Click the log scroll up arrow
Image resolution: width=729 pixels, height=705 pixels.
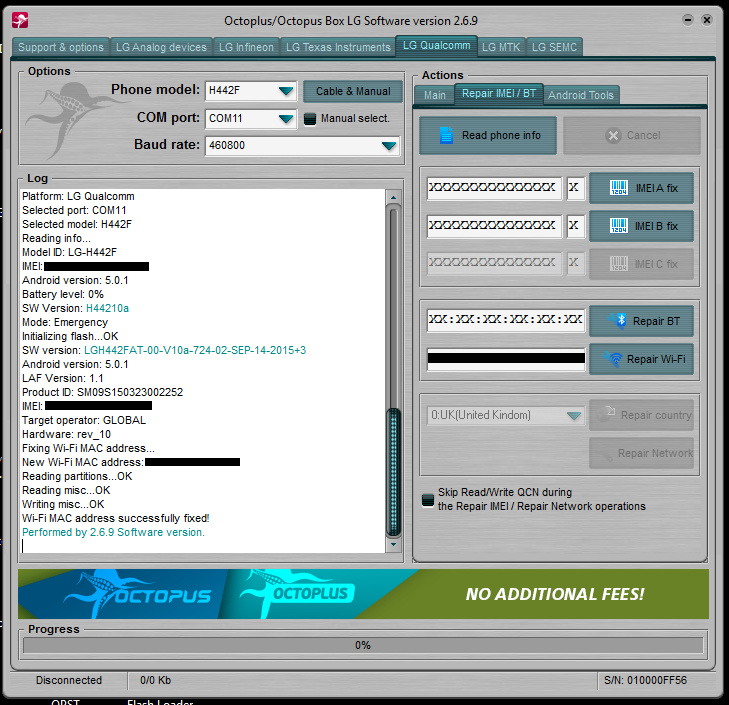coord(393,197)
